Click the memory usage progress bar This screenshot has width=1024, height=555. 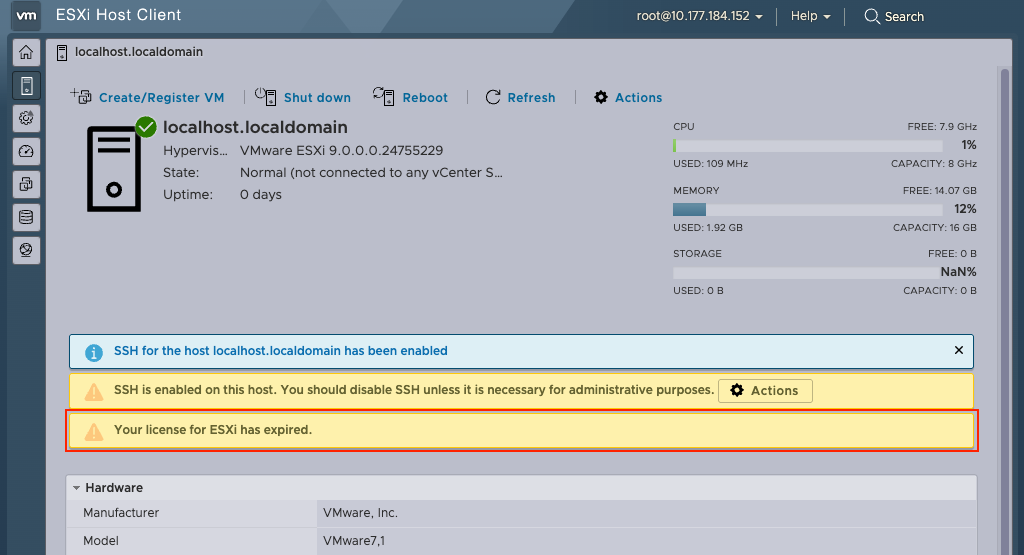(x=808, y=210)
